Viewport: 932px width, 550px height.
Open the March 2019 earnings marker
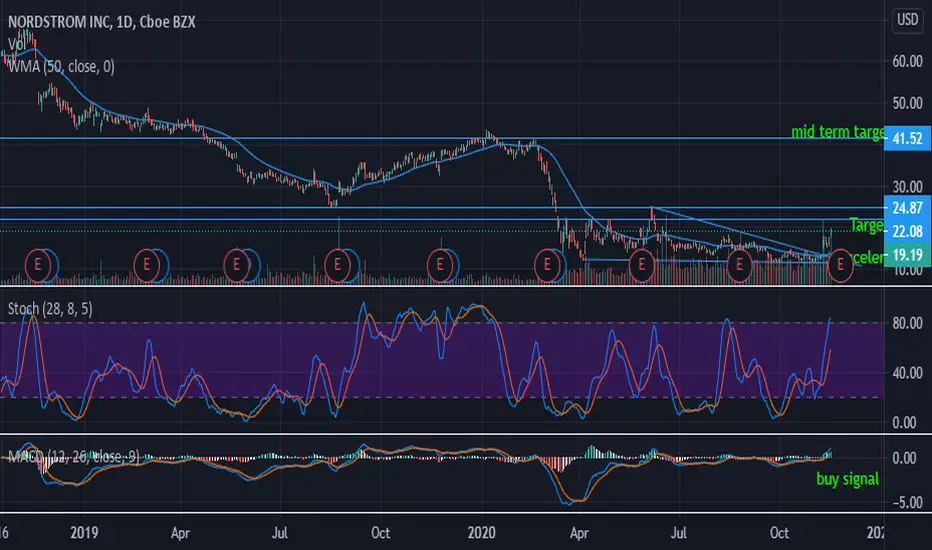point(146,263)
